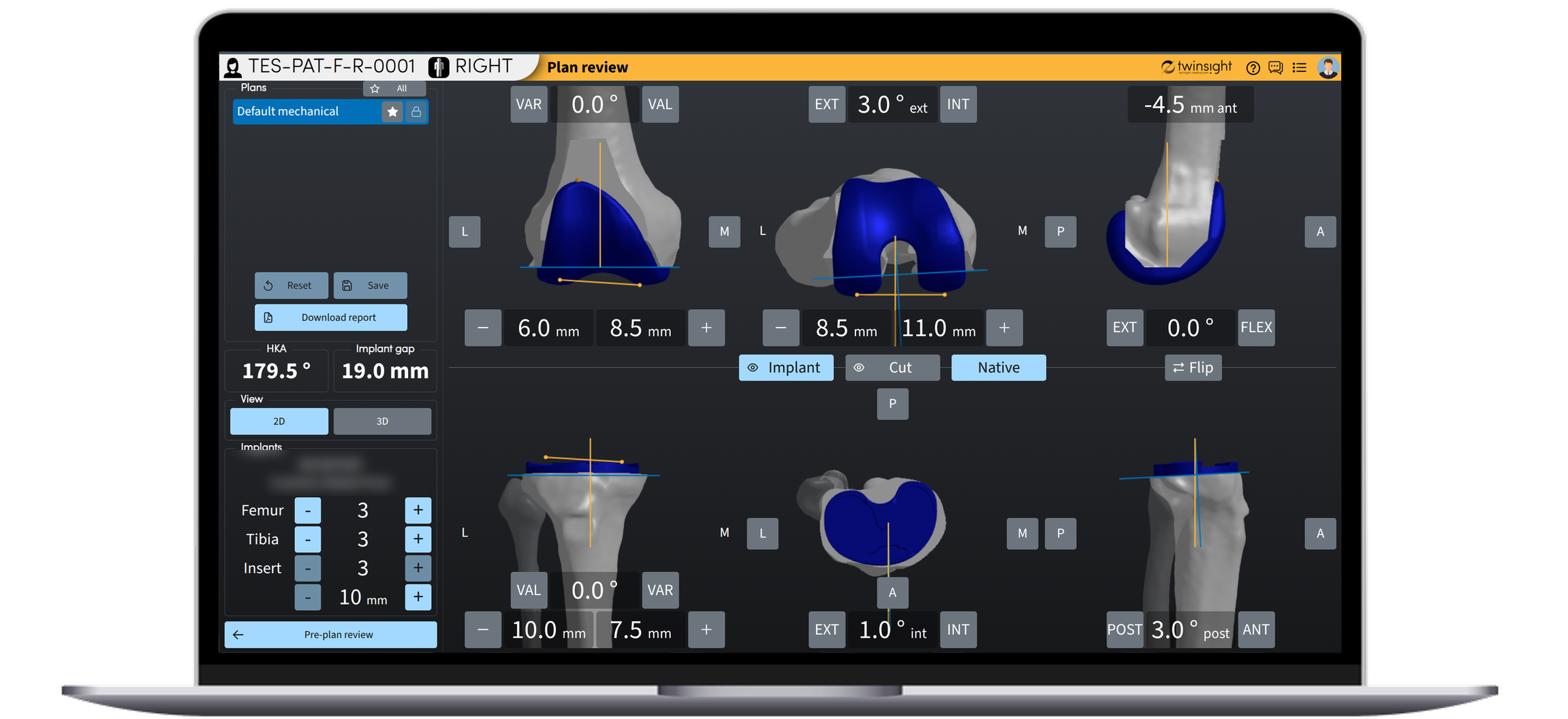The image size is (1568, 719).
Task: Click plus next to tibia 7.5 mm resection
Action: tap(706, 629)
